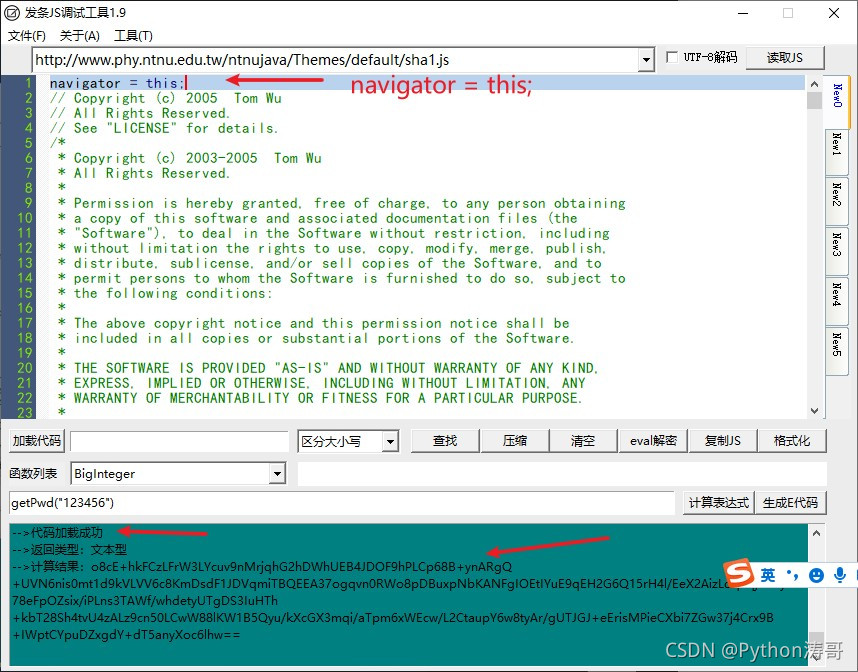Click the Sogou punctuation mode icon
Screen dimensions: 858x672
tap(792, 575)
